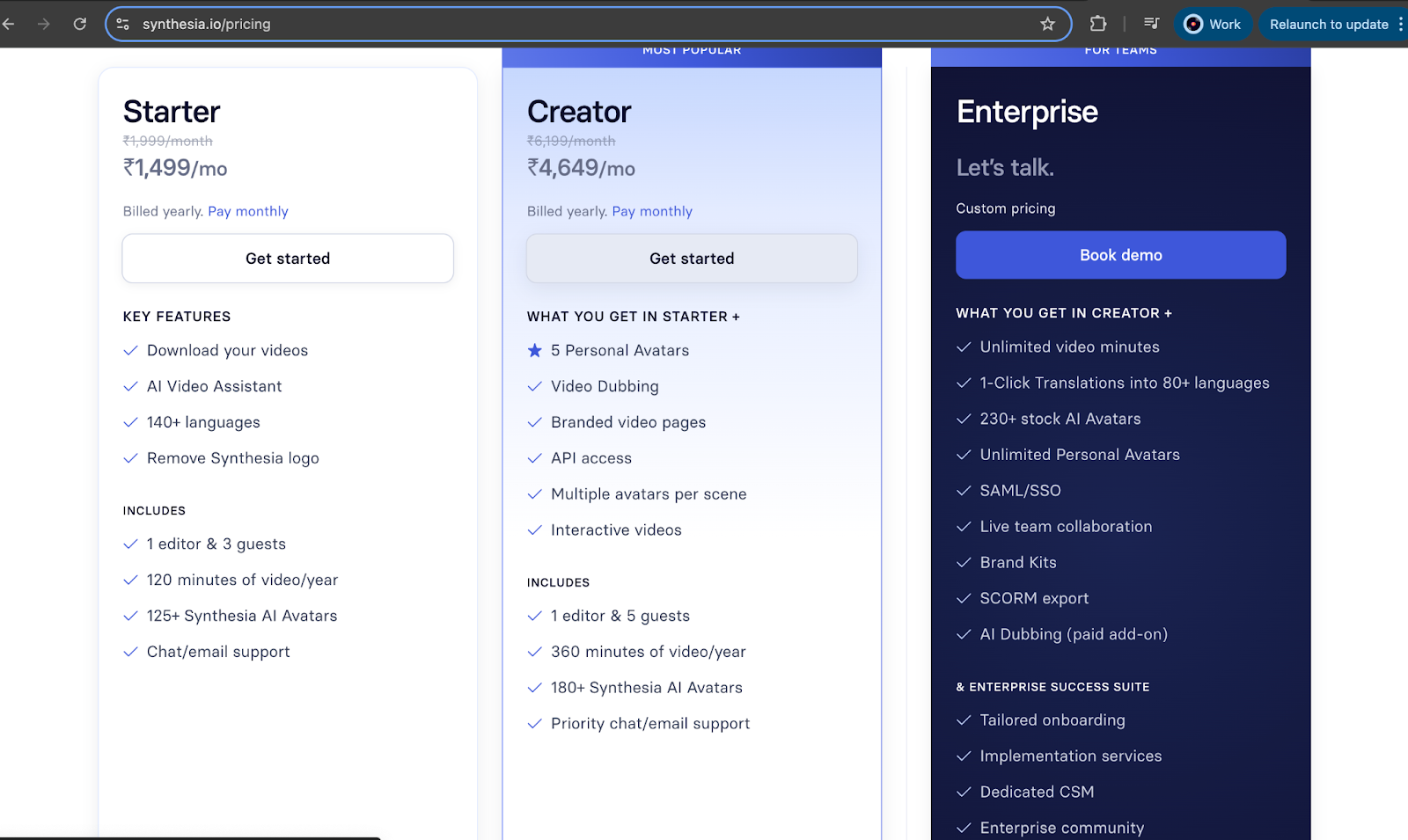Click checkmark next to Download your videos
Screen dimensions: 1408x840
(130, 350)
